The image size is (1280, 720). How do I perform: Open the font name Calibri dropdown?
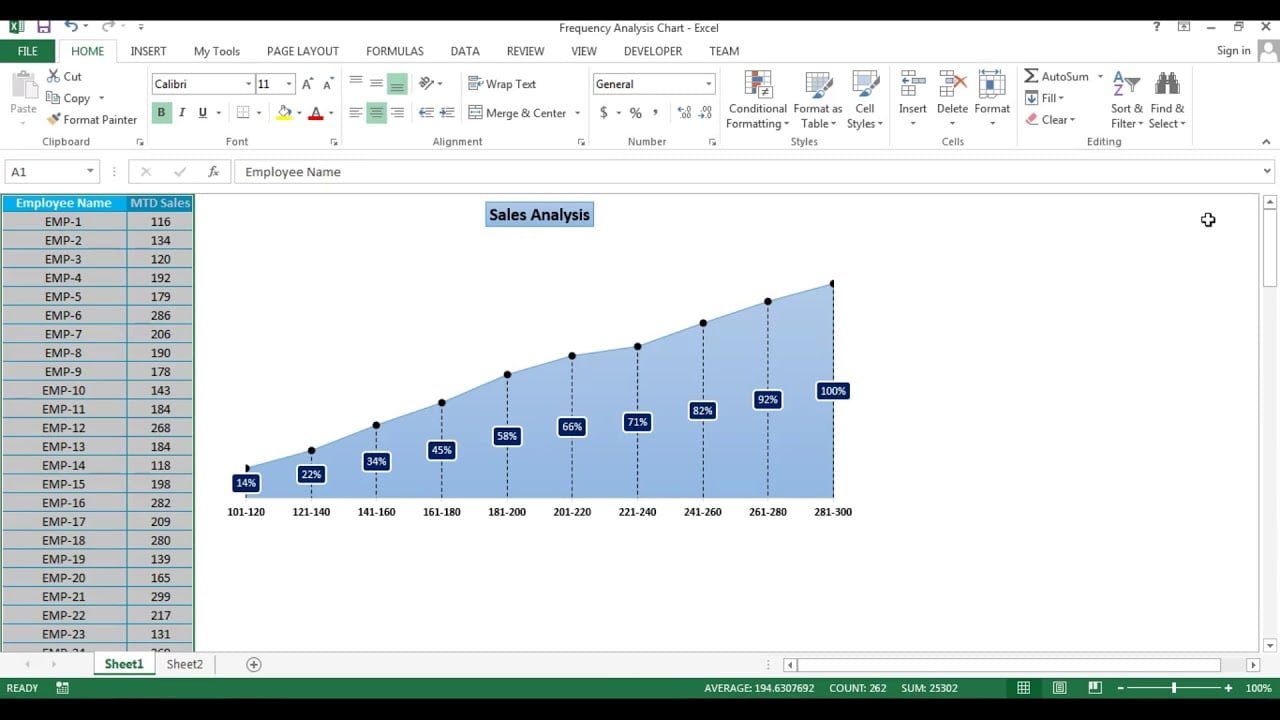click(248, 84)
